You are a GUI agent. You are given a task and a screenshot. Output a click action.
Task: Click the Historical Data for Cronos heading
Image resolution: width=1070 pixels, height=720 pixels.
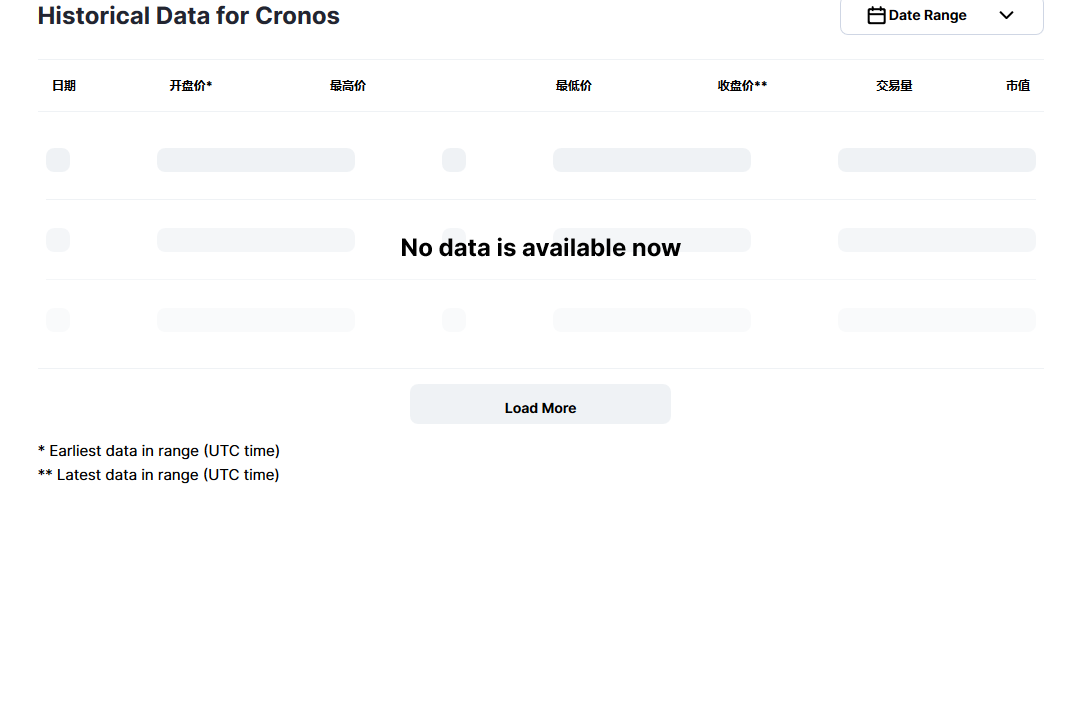pos(188,16)
